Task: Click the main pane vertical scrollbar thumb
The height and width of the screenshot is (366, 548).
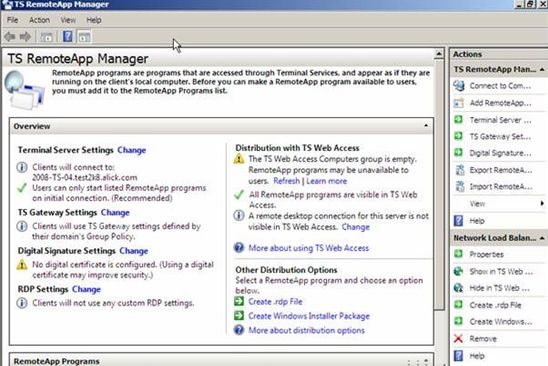Action: (439, 184)
